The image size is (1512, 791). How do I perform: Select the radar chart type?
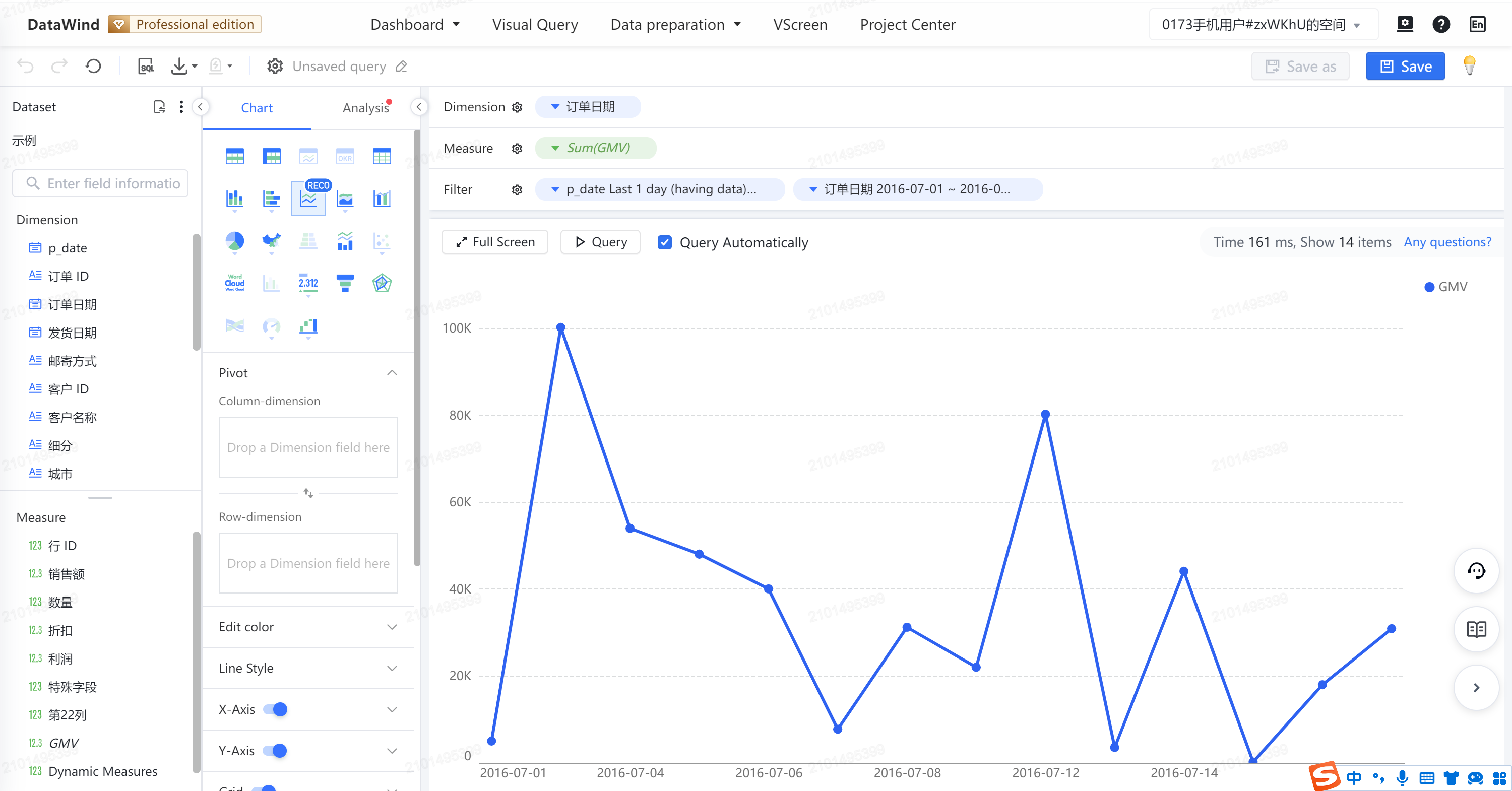382,283
